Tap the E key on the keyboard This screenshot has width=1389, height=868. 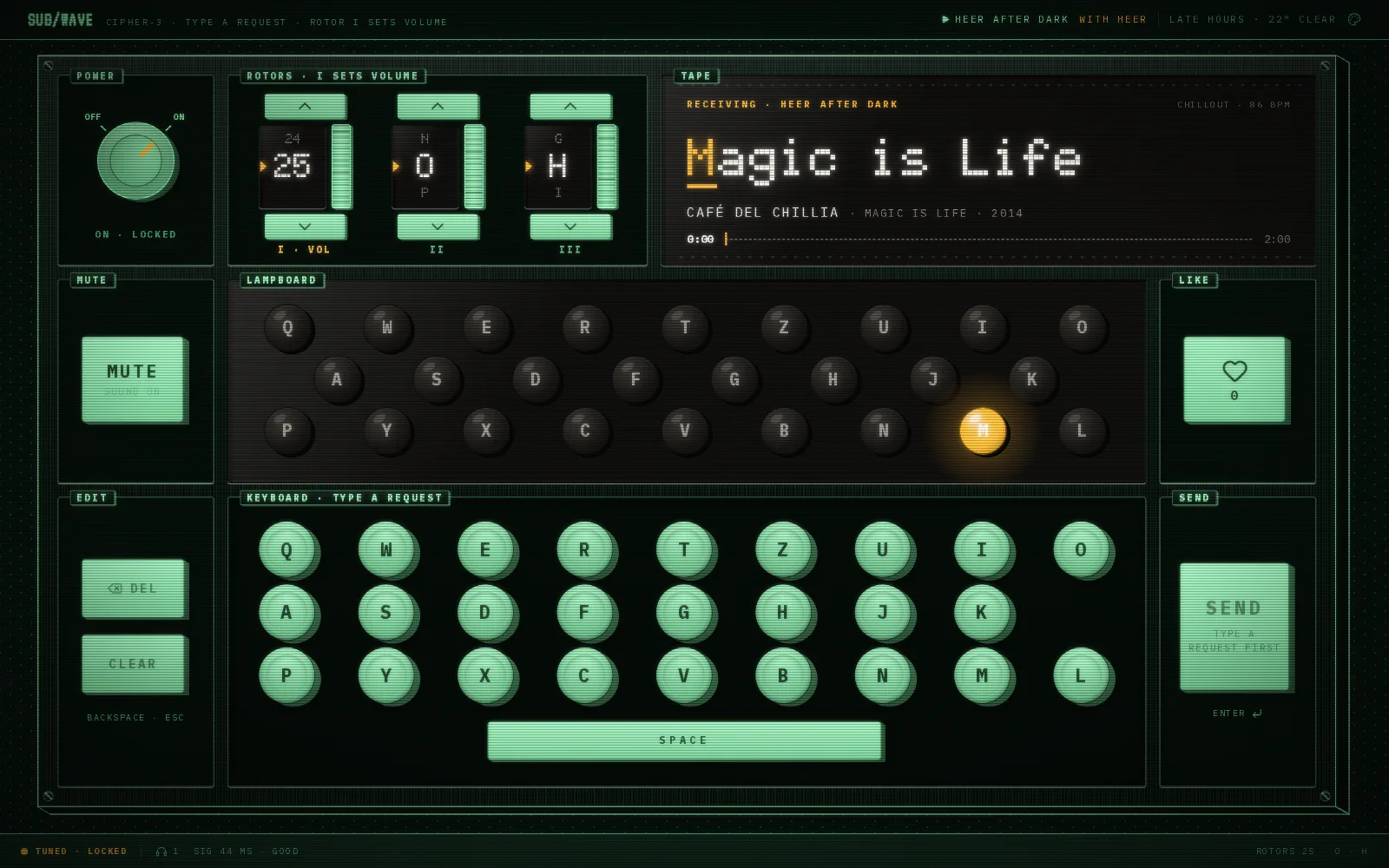click(485, 549)
